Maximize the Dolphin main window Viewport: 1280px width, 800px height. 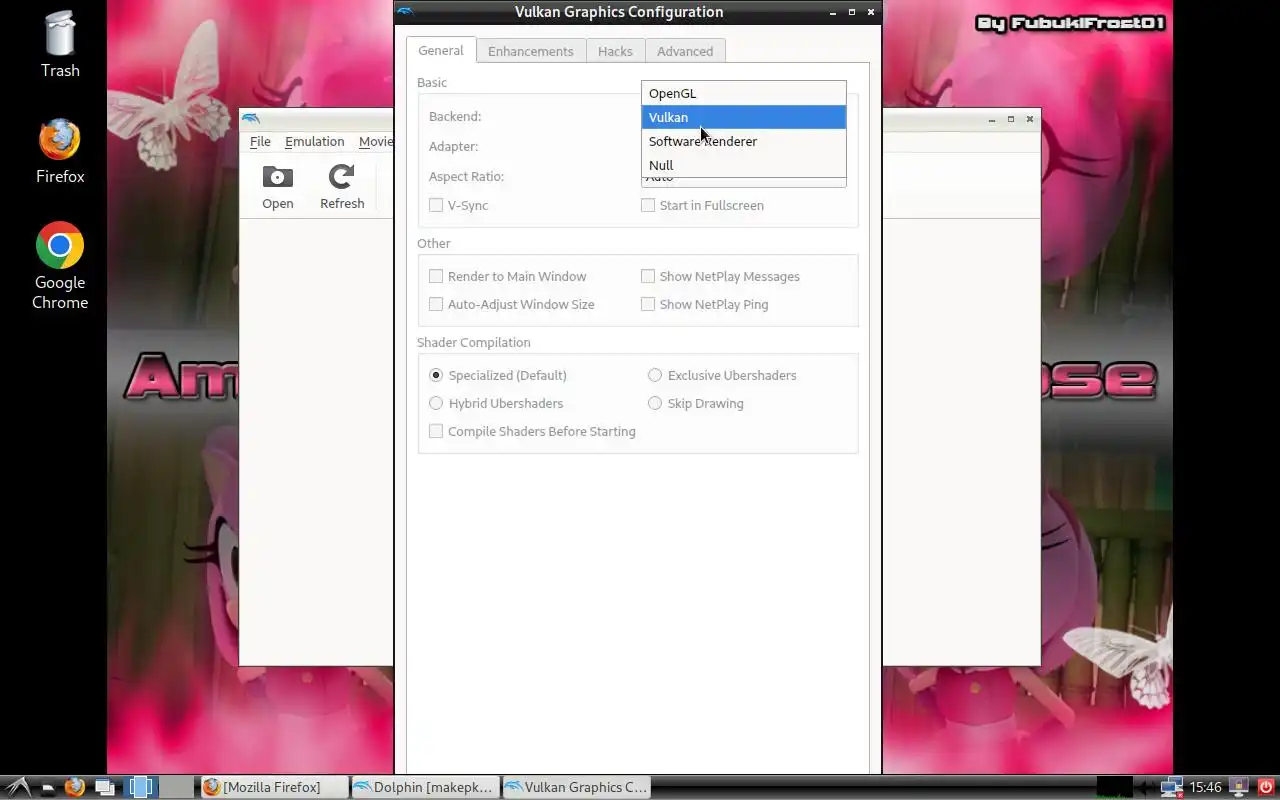[1011, 119]
